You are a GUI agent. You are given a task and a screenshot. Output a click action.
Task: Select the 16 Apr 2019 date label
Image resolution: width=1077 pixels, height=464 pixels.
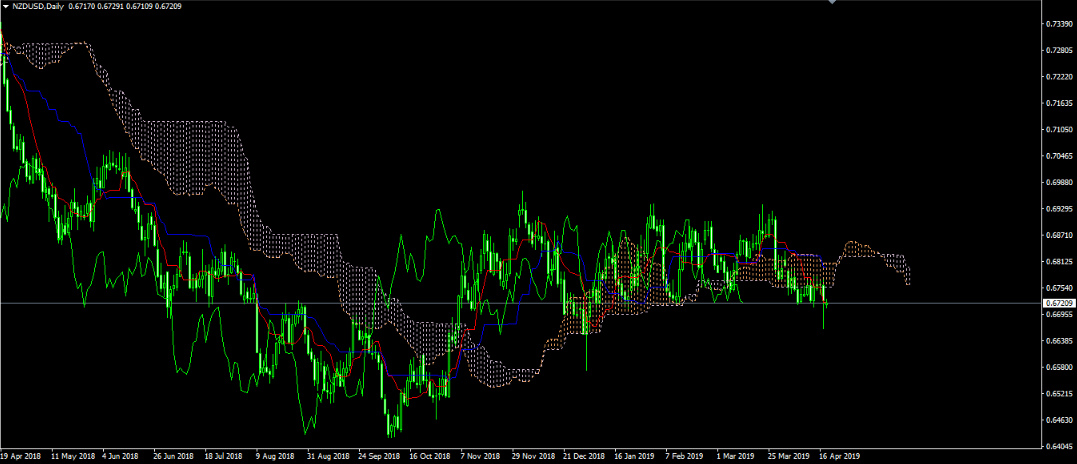tap(840, 455)
